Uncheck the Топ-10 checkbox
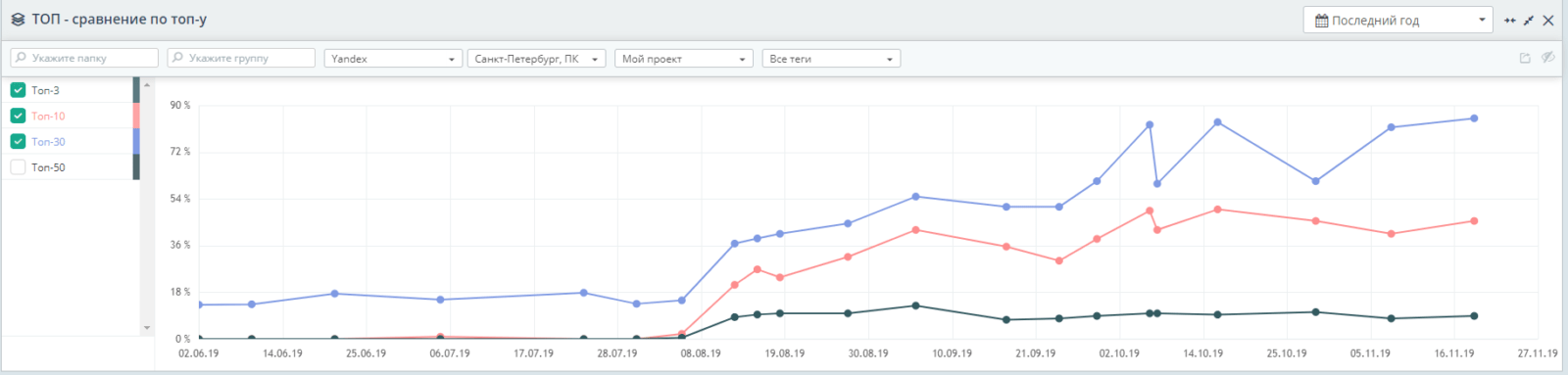Image resolution: width=1568 pixels, height=375 pixels. point(18,116)
